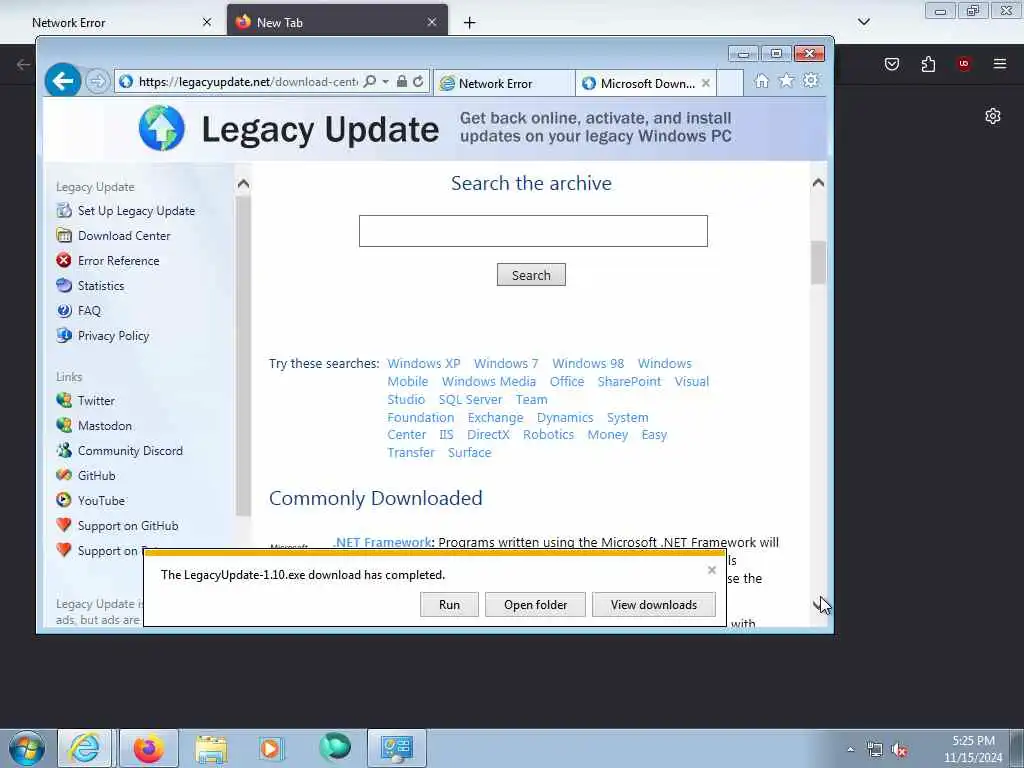The image size is (1024, 768).
Task: Open the DirectX suggested search
Action: pos(488,435)
